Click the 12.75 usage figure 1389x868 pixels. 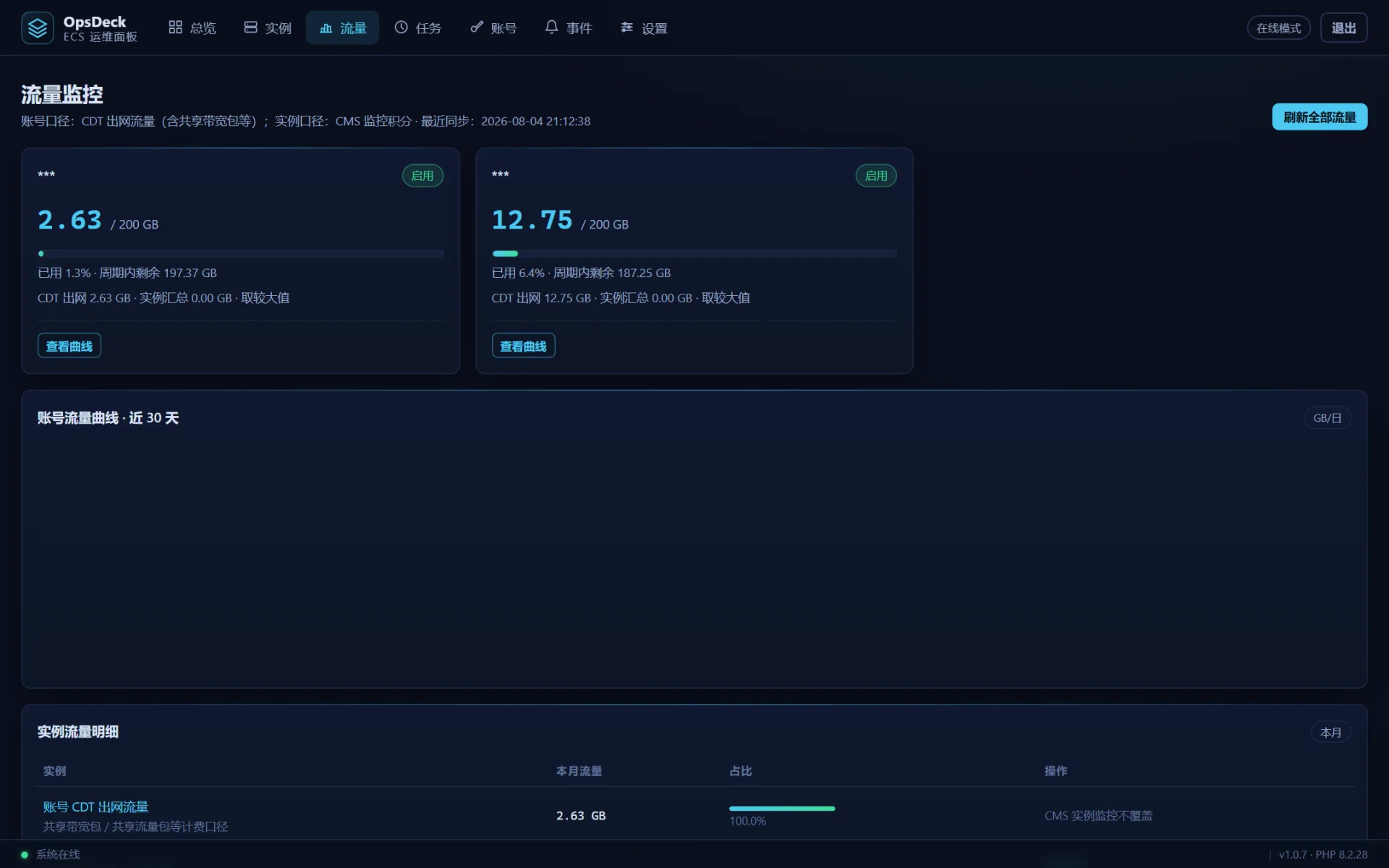click(532, 220)
